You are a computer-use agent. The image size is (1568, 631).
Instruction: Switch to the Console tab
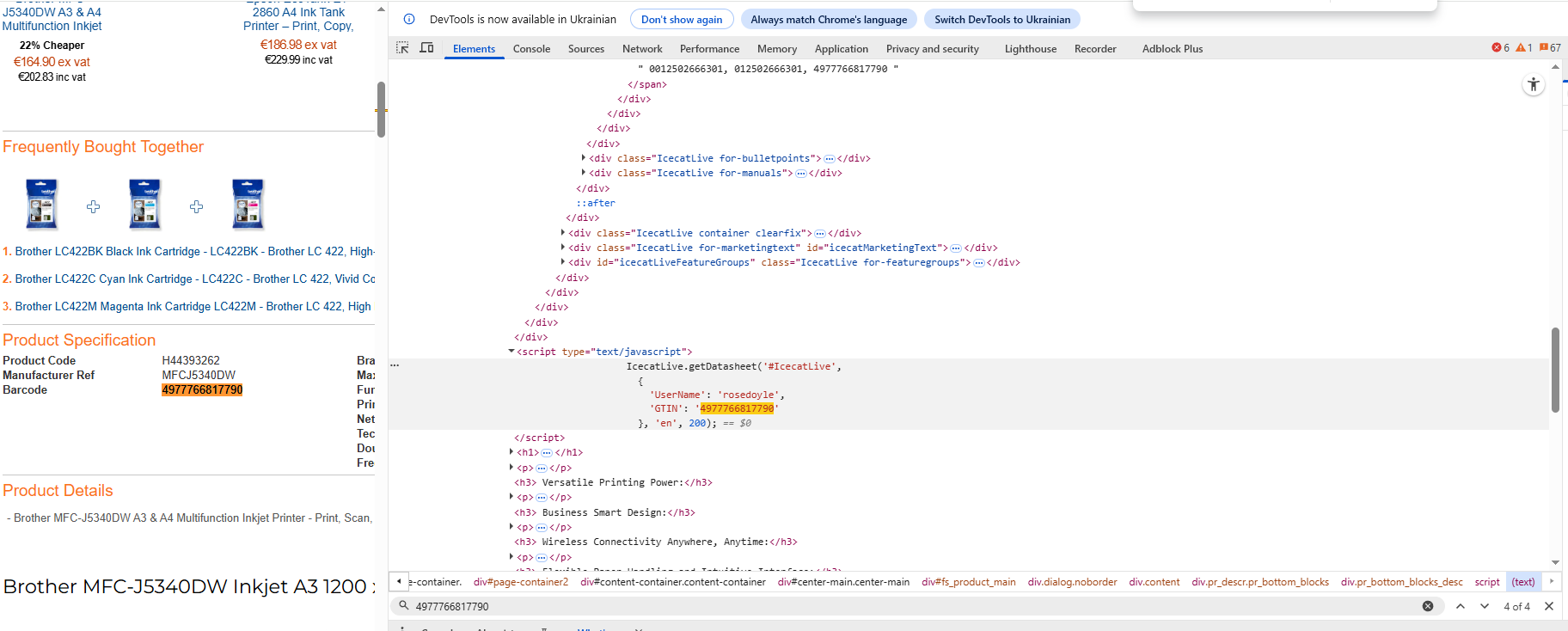531,49
